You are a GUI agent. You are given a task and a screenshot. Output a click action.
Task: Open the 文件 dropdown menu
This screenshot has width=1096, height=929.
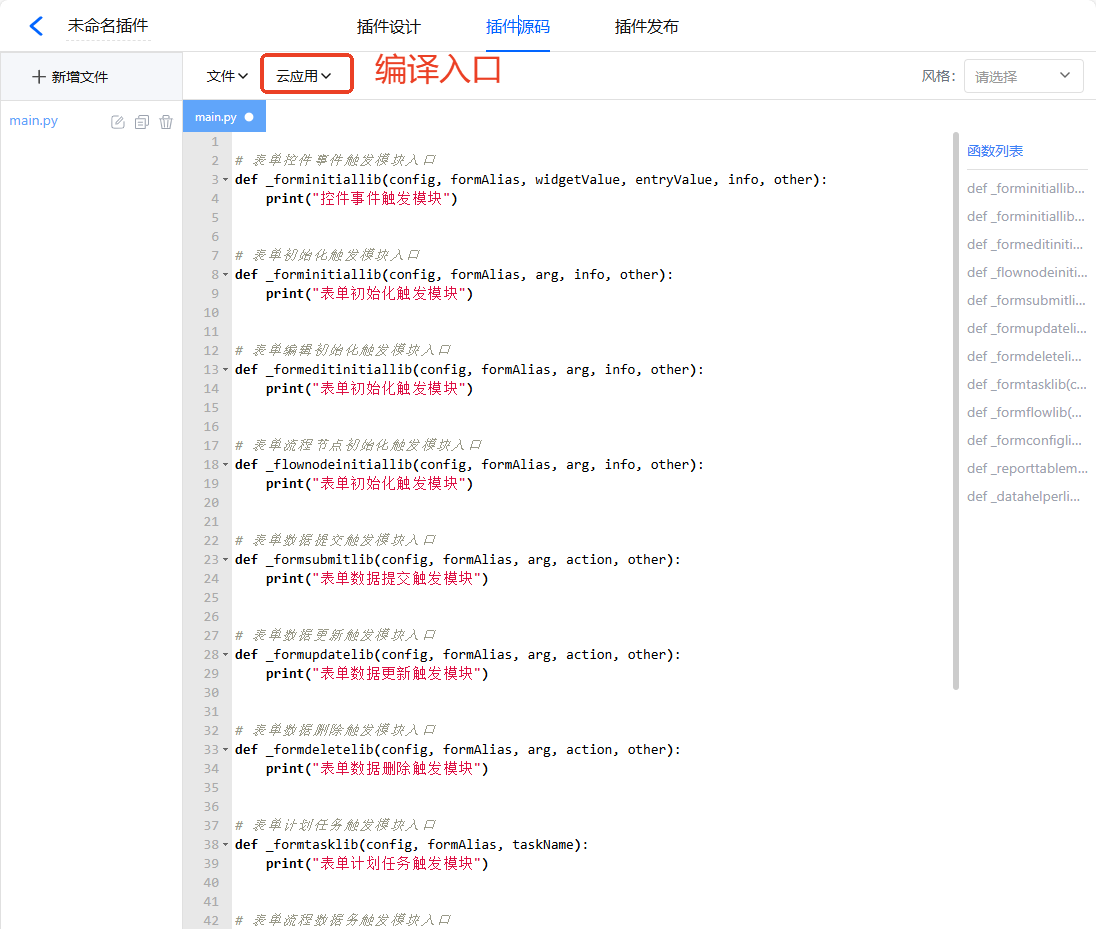(x=227, y=76)
